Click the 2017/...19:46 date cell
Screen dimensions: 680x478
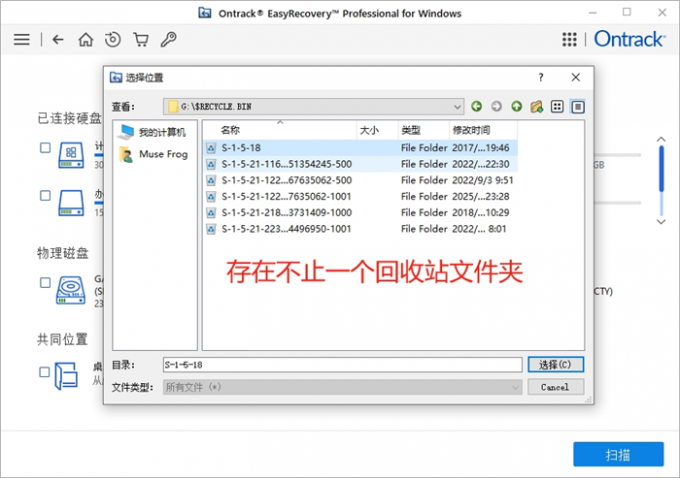(481, 148)
